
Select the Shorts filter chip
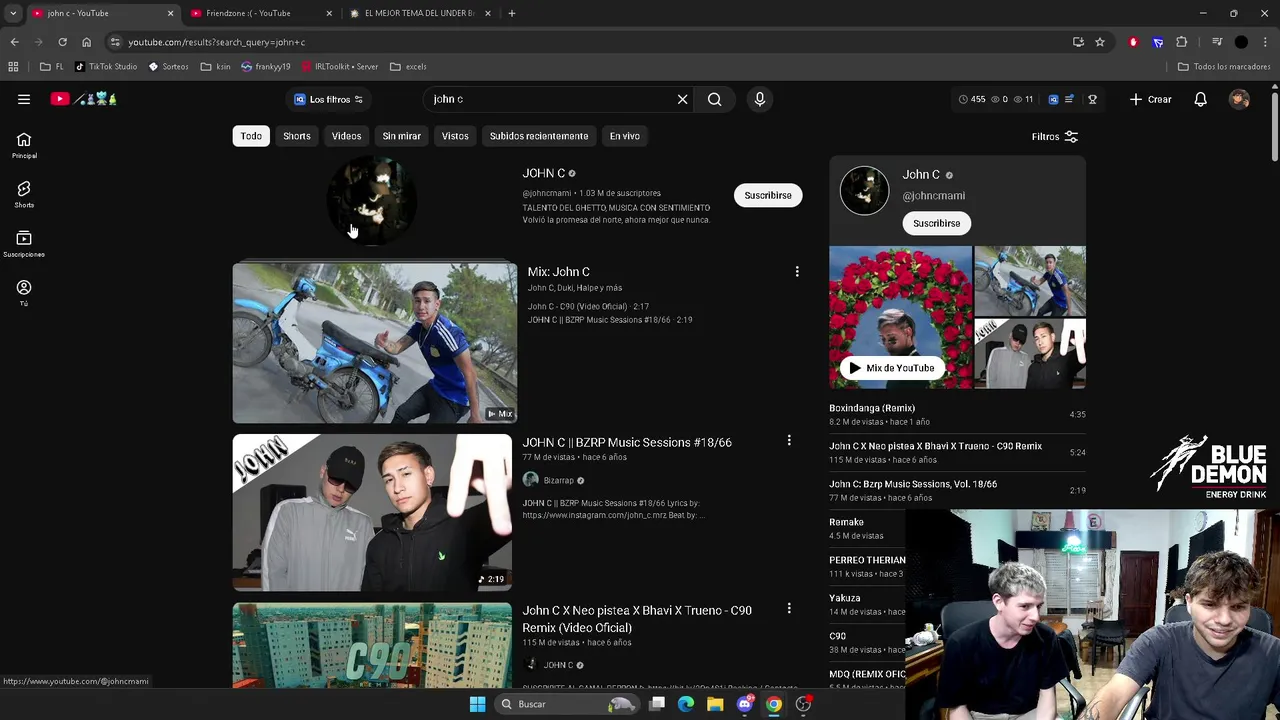297,136
